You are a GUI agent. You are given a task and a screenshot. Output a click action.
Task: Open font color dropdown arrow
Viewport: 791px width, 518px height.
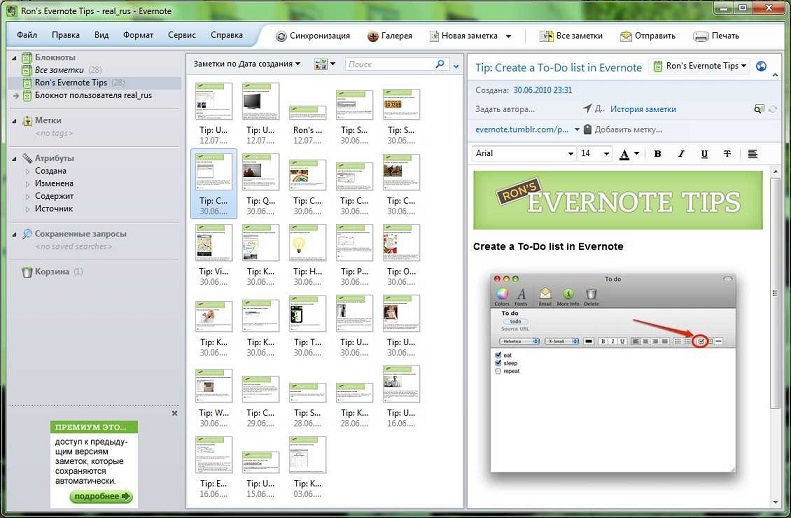pyautogui.click(x=637, y=154)
